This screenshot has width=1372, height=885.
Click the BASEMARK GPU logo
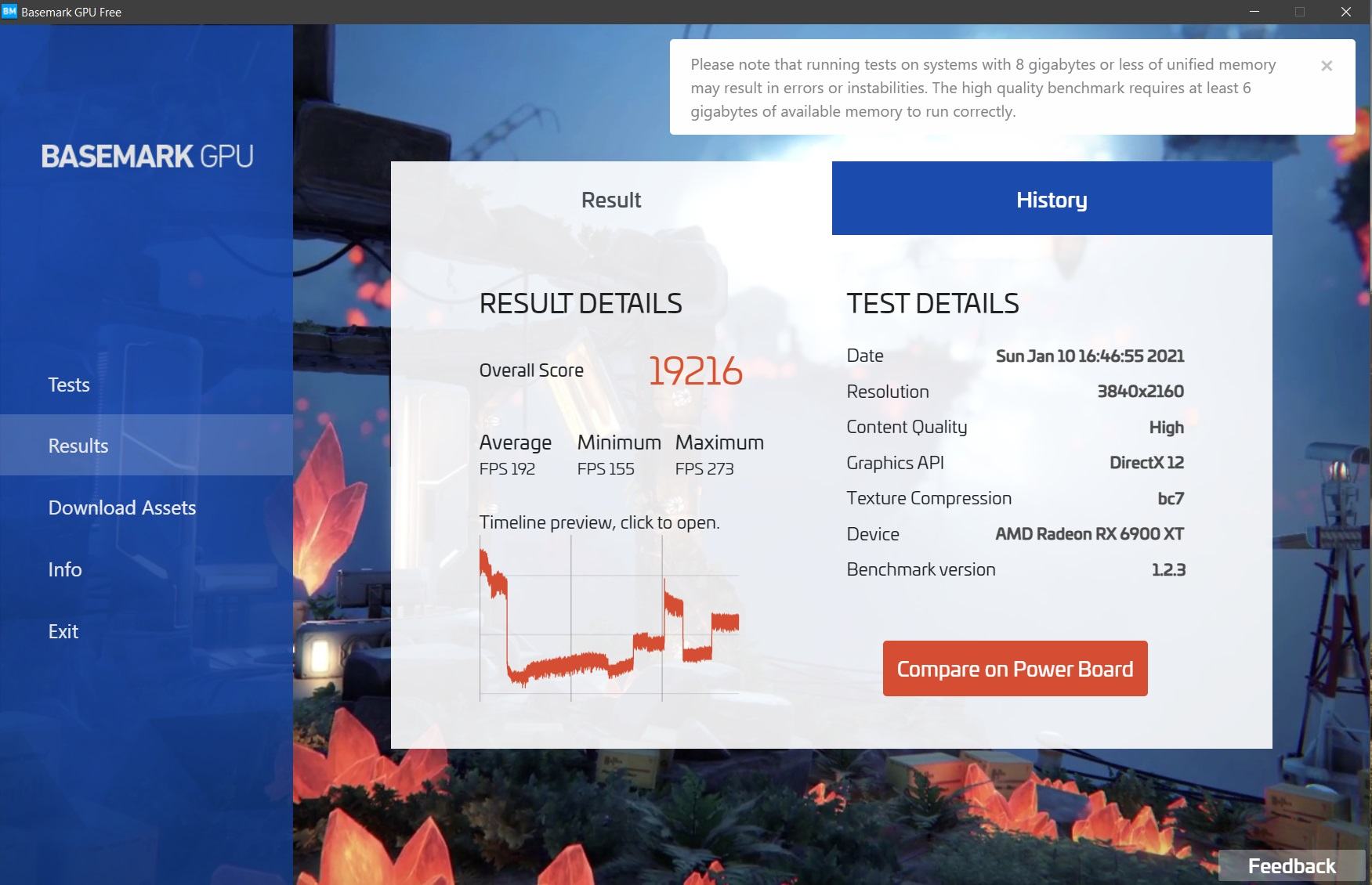point(147,156)
